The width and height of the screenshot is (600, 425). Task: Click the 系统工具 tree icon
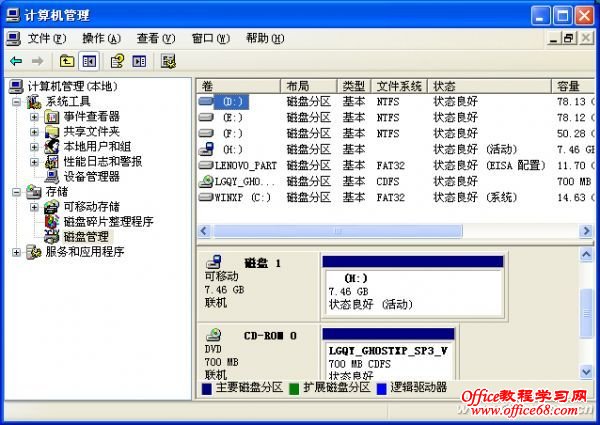[x=33, y=101]
